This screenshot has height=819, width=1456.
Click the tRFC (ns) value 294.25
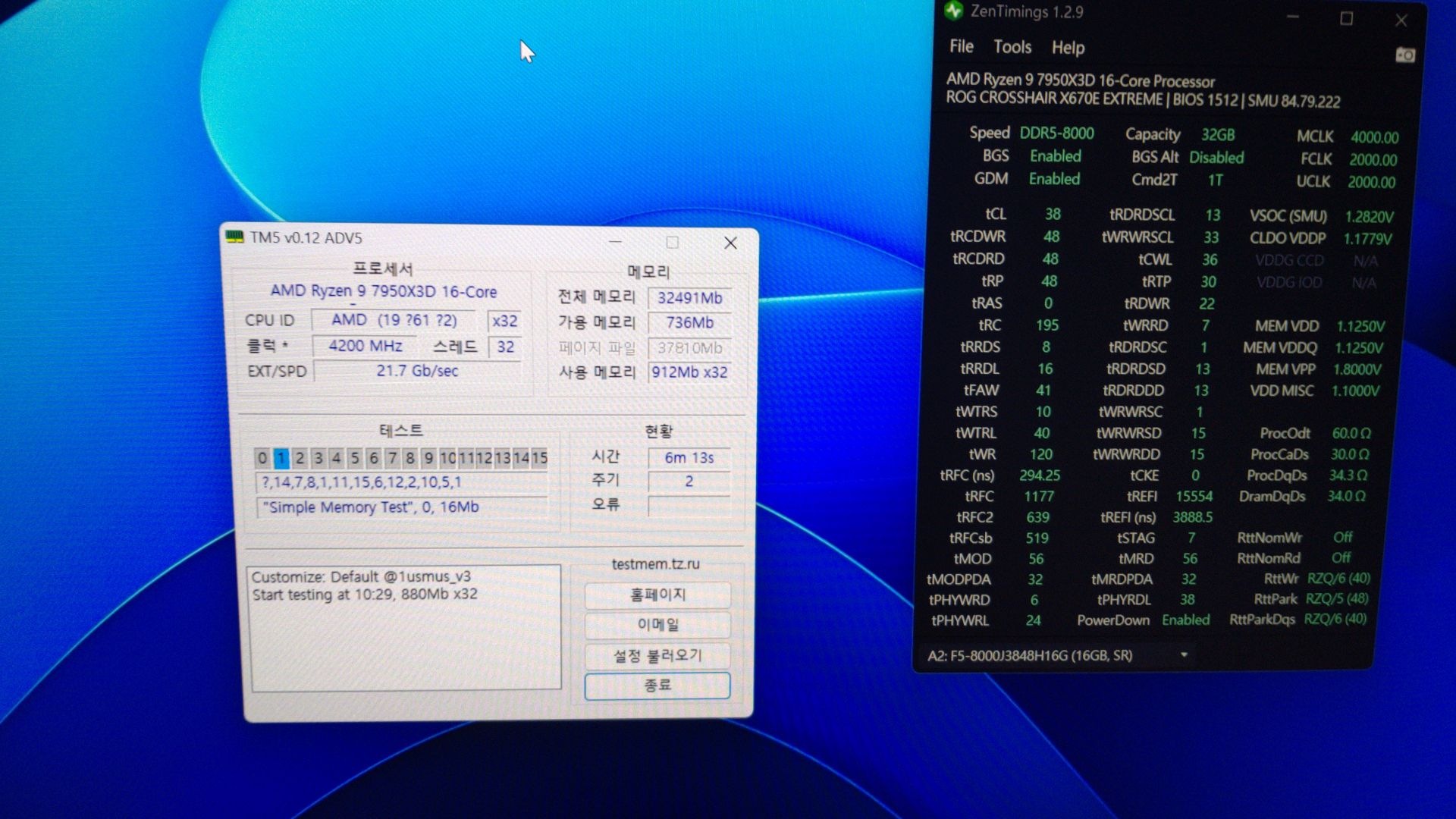pyautogui.click(x=1040, y=475)
